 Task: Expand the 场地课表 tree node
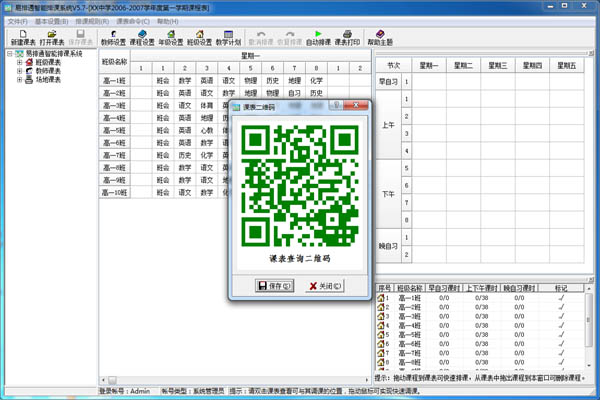[19, 80]
